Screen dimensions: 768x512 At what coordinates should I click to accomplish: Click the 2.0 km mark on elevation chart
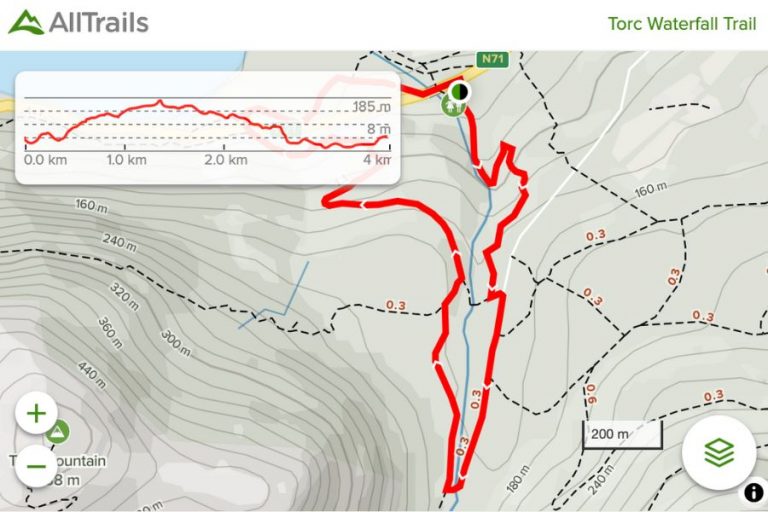pos(226,160)
